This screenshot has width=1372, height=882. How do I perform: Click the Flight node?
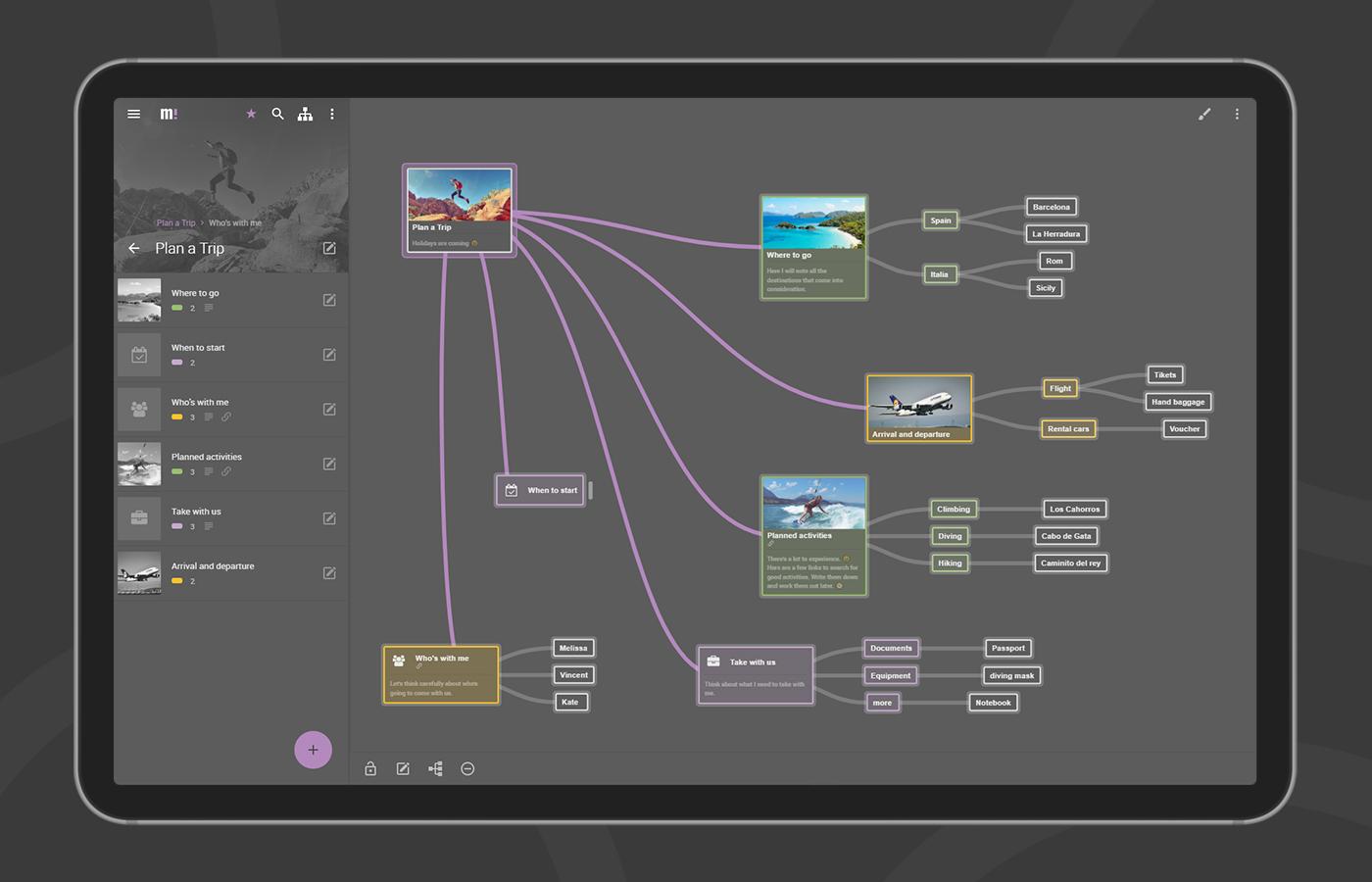1060,388
